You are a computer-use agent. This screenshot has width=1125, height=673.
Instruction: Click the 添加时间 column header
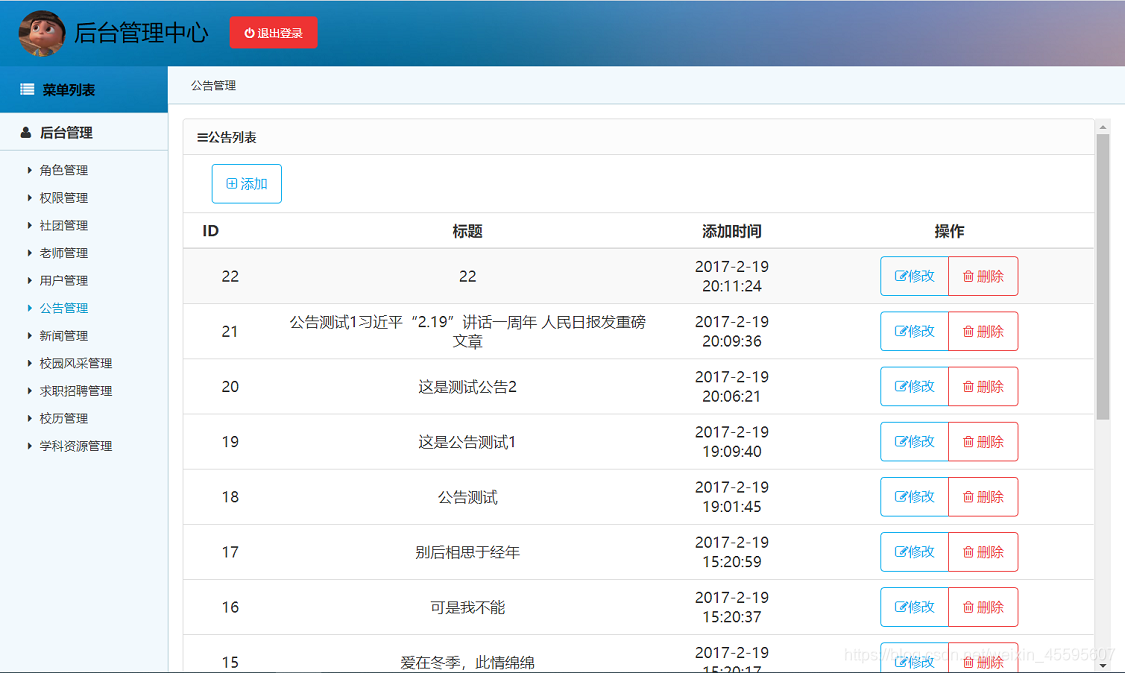732,231
